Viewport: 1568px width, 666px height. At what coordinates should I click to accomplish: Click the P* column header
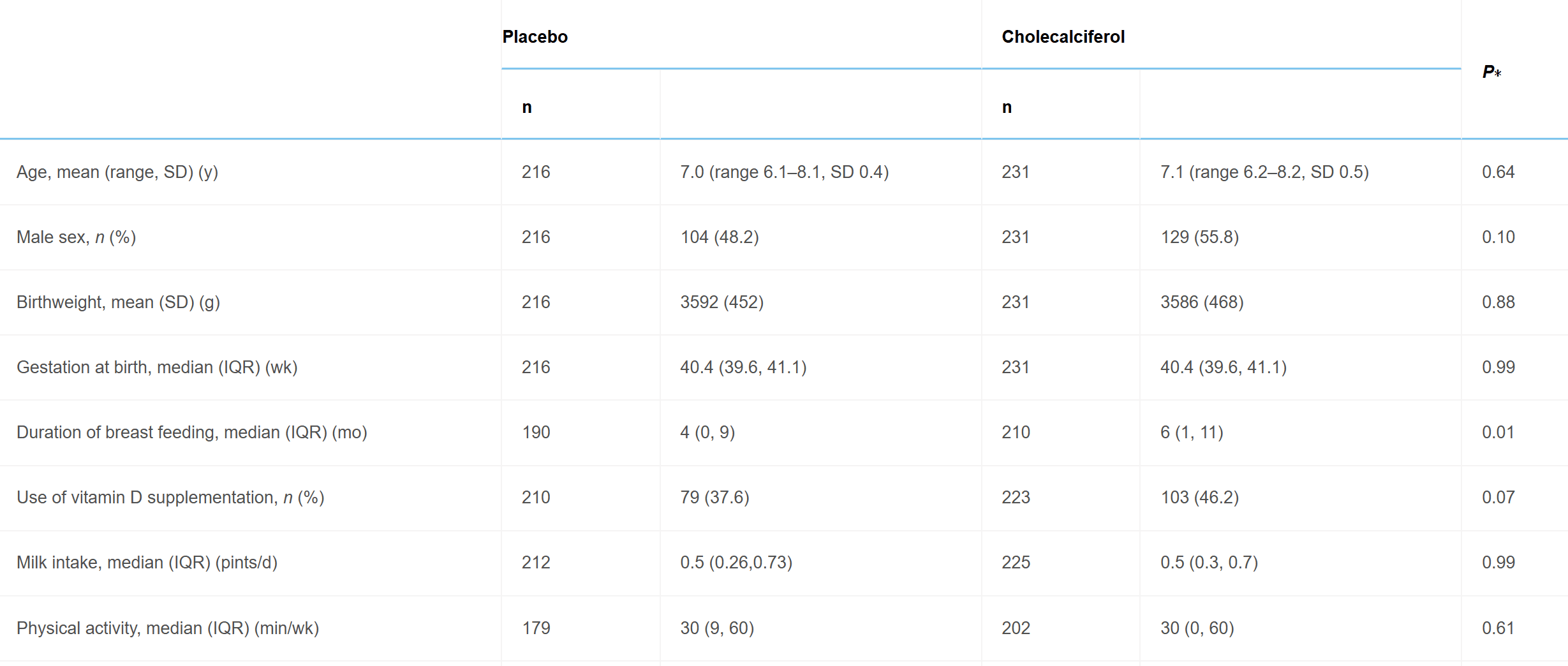pyautogui.click(x=1491, y=71)
